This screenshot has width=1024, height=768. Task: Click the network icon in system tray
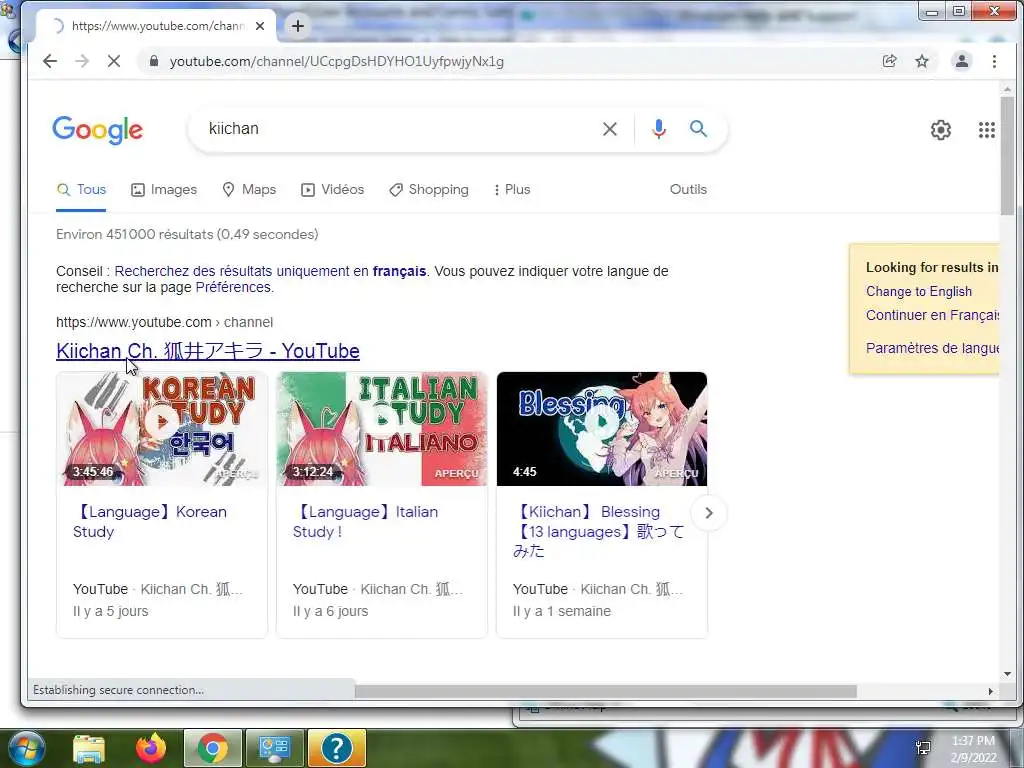pyautogui.click(x=923, y=748)
